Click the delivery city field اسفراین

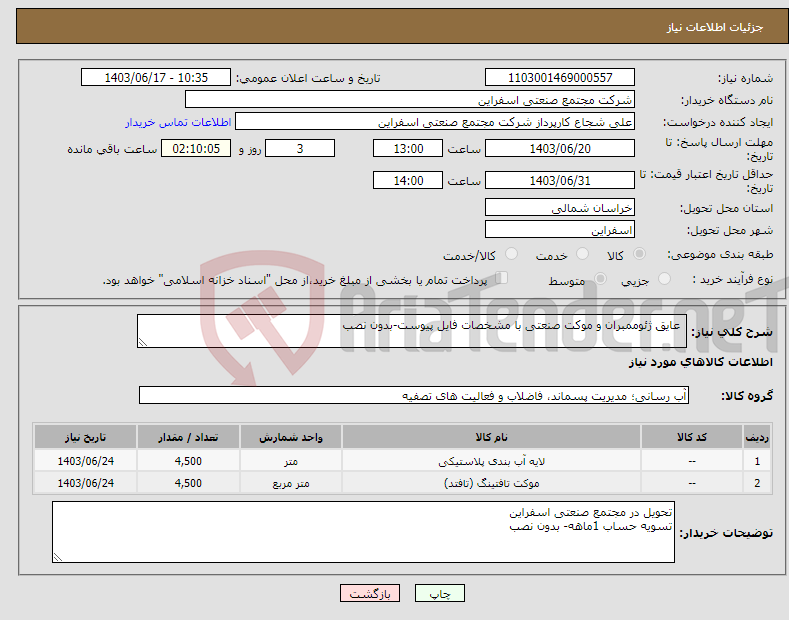pyautogui.click(x=560, y=229)
